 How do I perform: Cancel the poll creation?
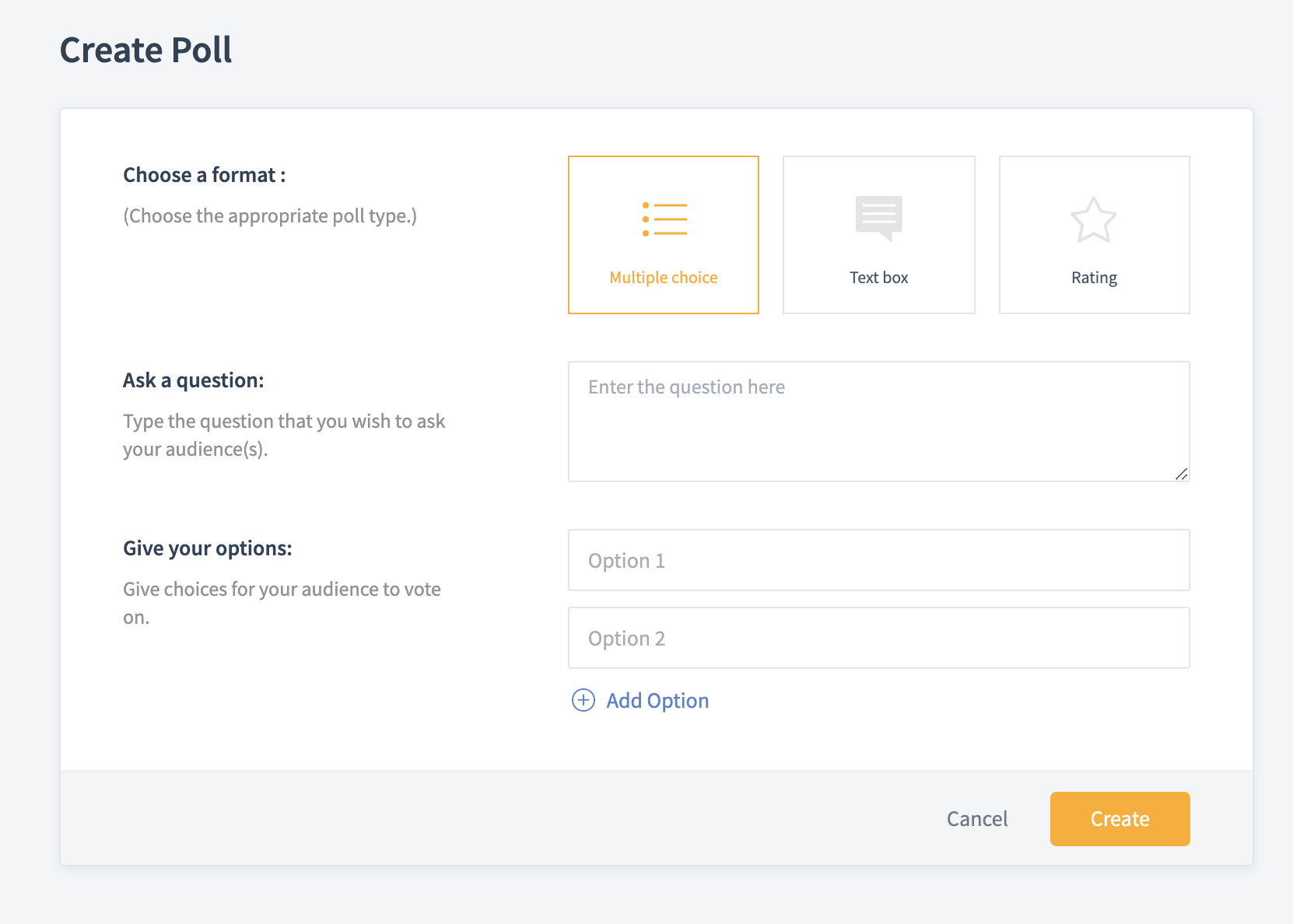[x=976, y=819]
